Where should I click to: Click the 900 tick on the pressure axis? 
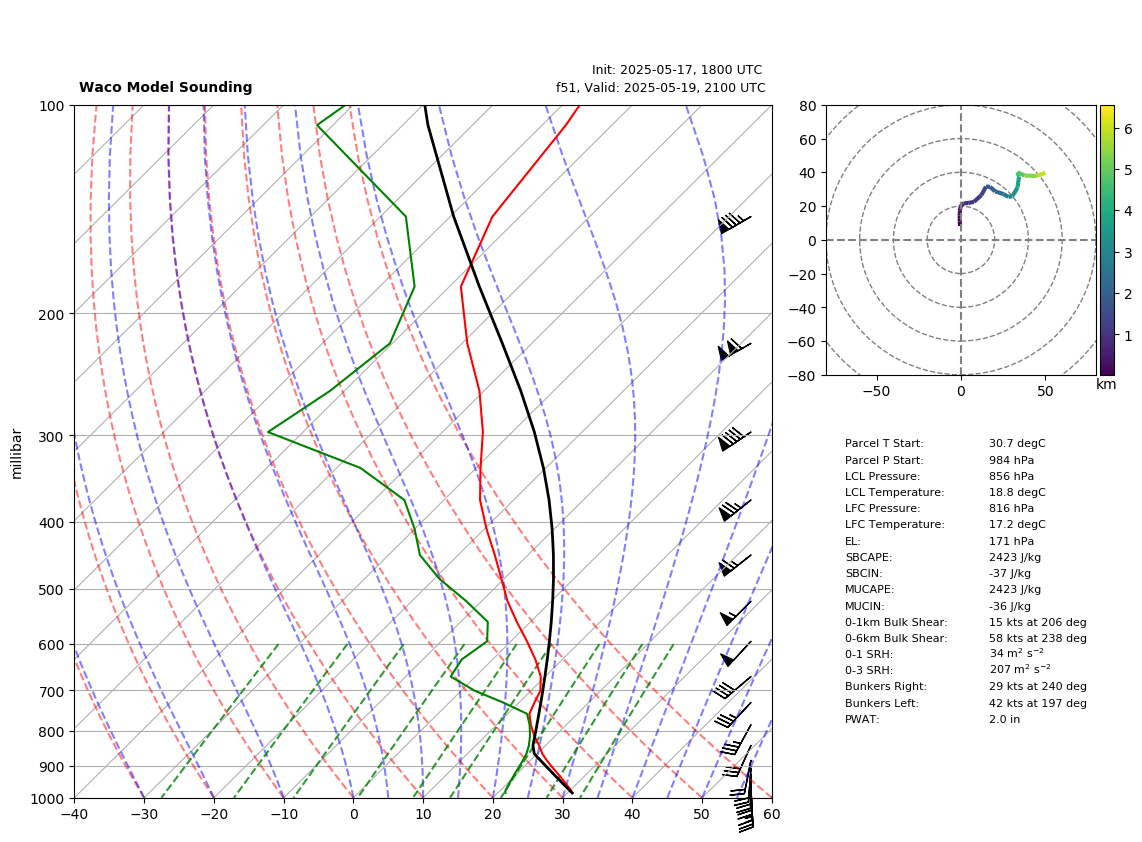pyautogui.click(x=51, y=767)
